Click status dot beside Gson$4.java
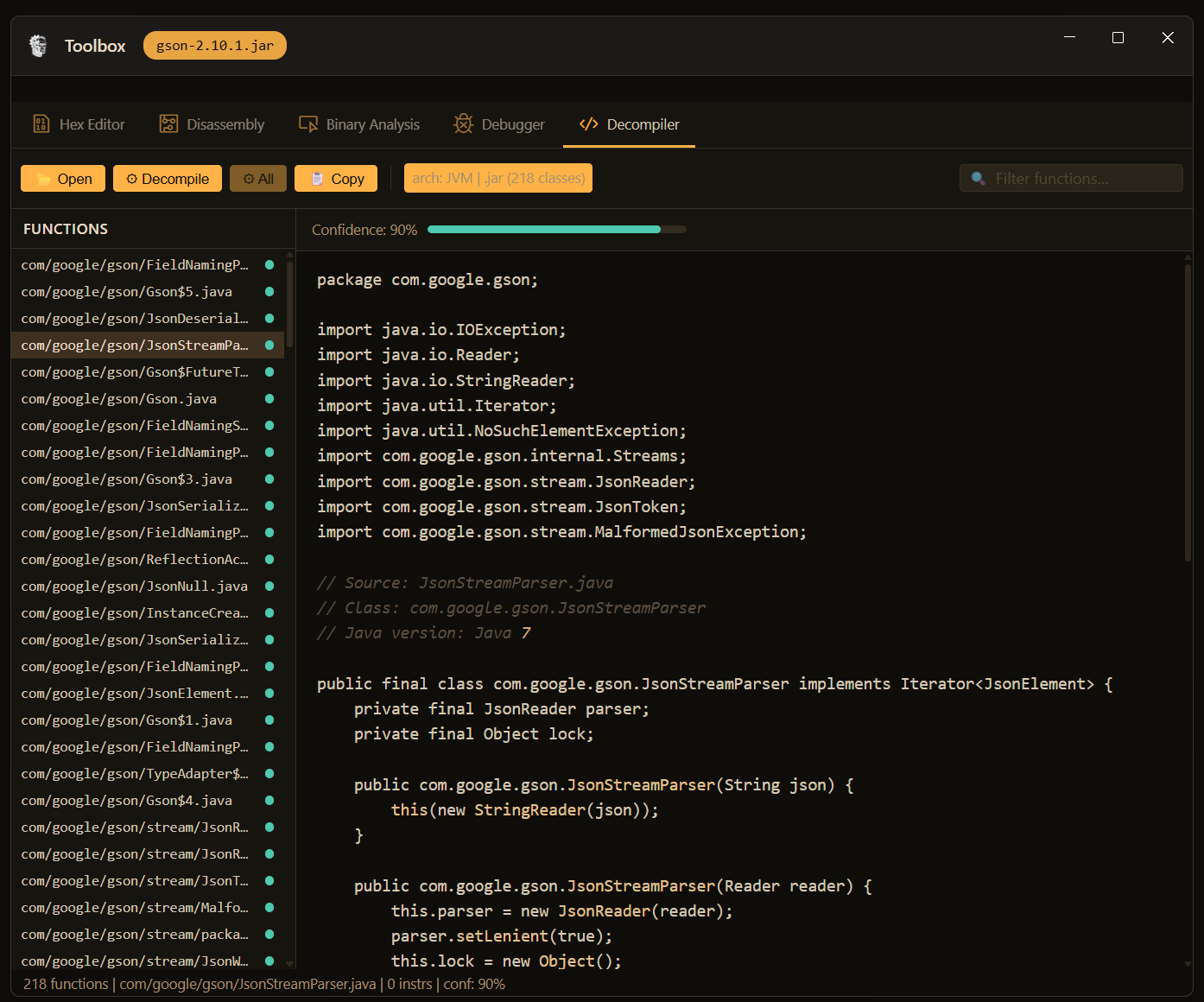The width and height of the screenshot is (1204, 1002). tap(269, 801)
